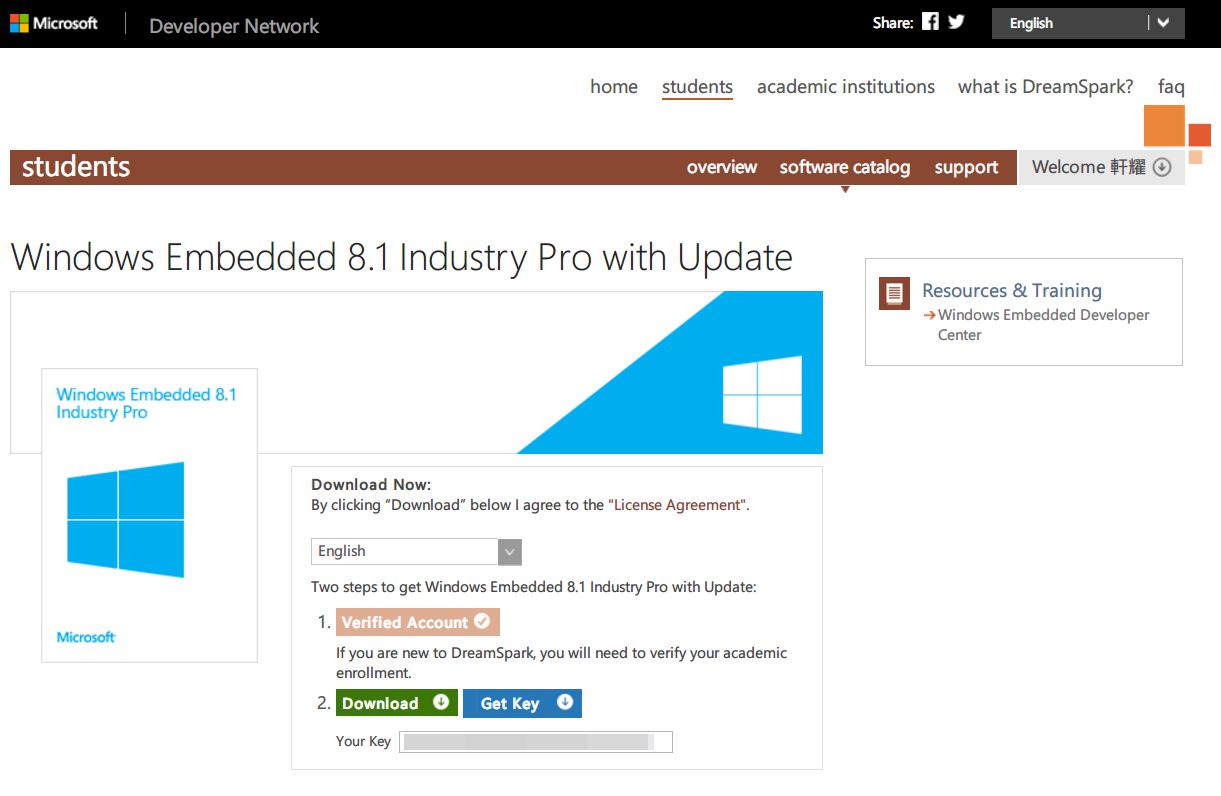Open software catalog tab
Viewport: 1221px width, 796px height.
[845, 167]
